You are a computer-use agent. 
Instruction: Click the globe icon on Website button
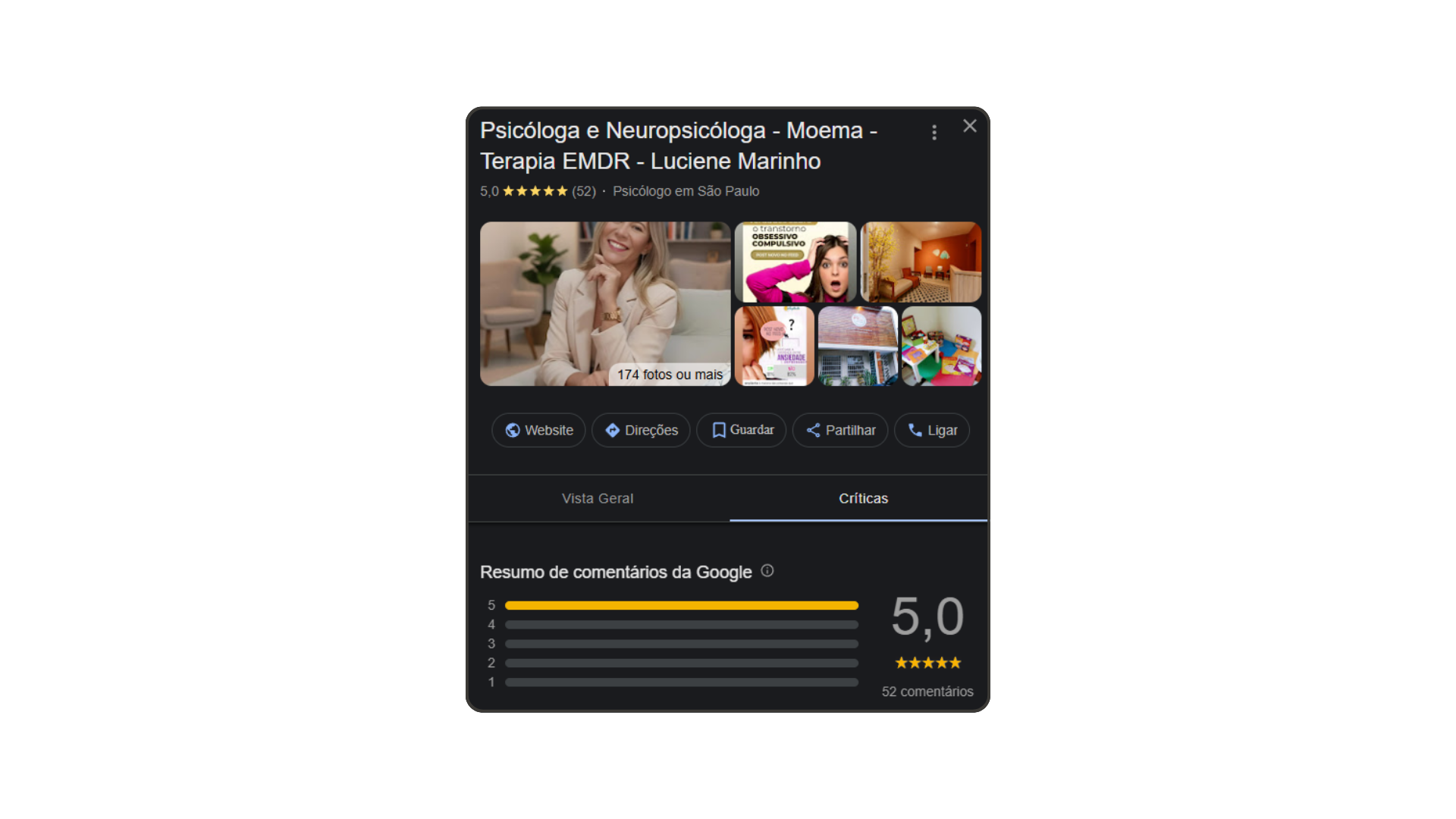[x=513, y=430]
